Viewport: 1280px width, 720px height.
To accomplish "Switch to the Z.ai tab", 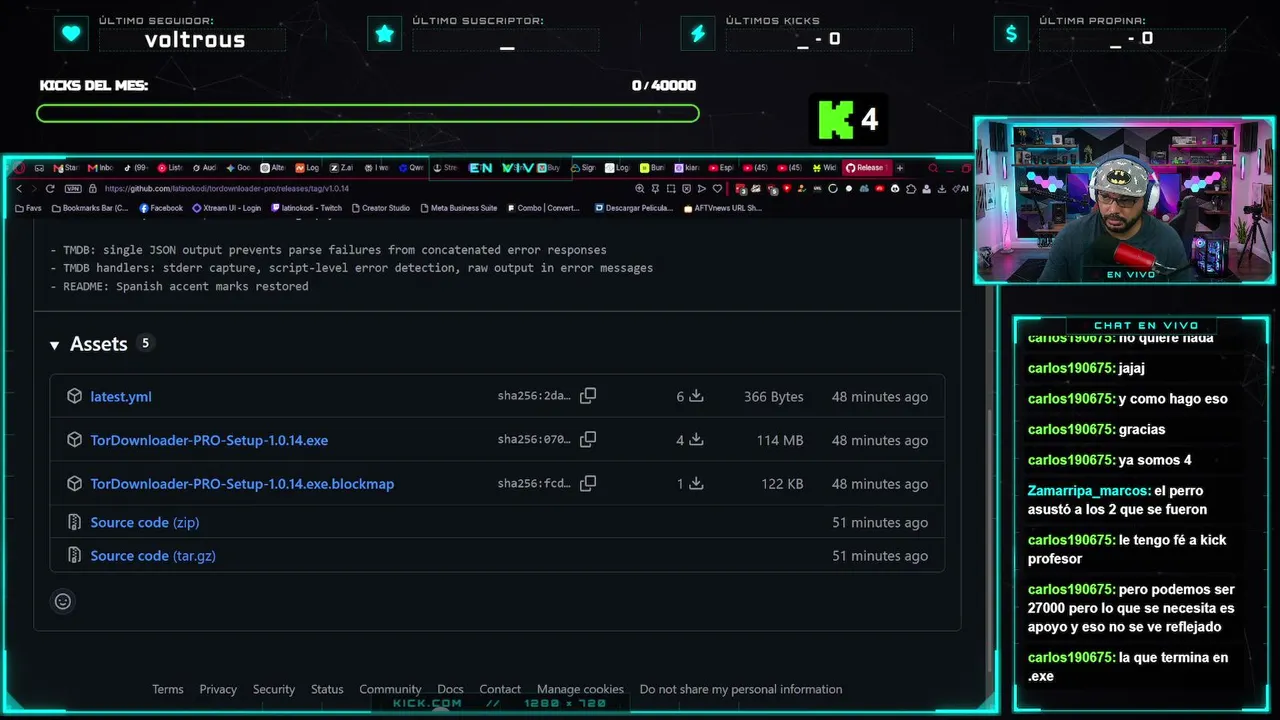I will coord(341,168).
